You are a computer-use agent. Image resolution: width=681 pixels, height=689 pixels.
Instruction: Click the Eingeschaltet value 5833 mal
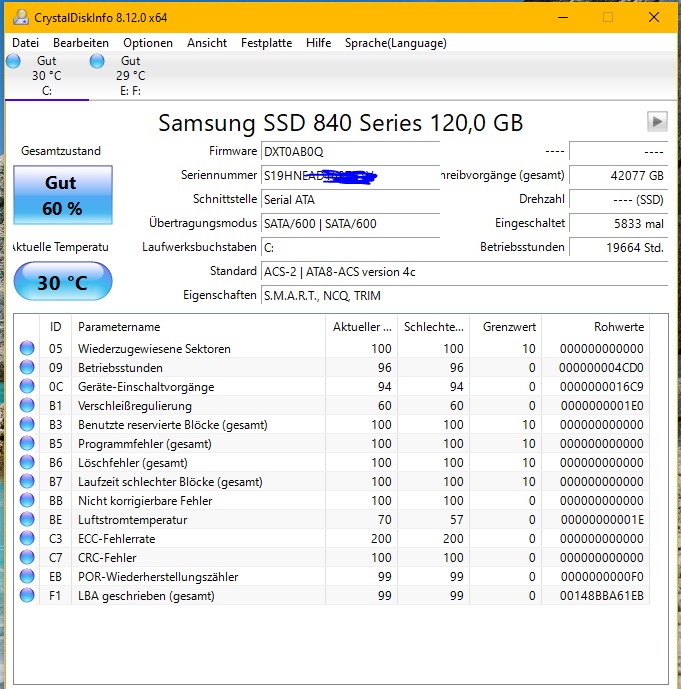pyautogui.click(x=619, y=224)
